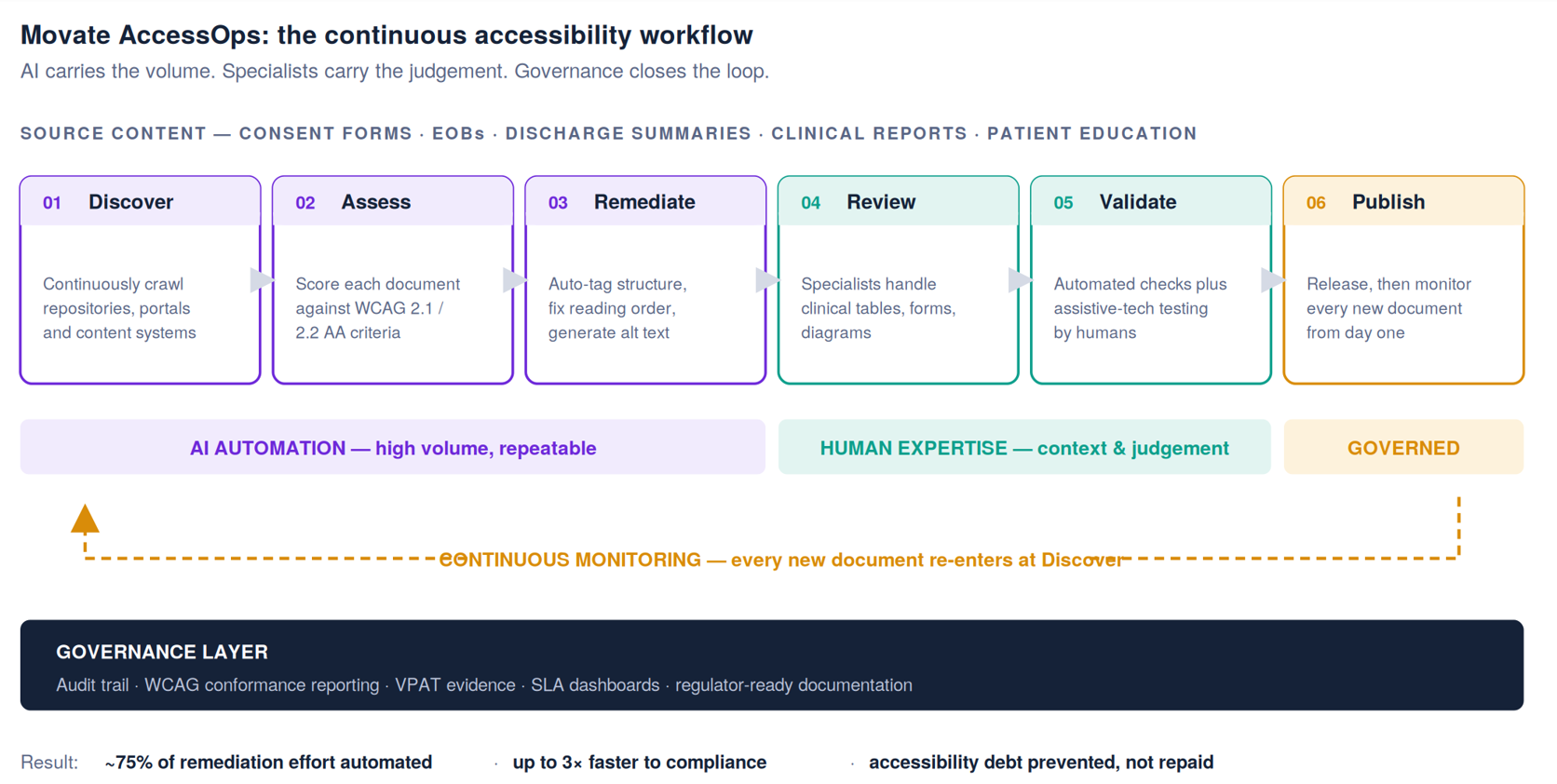This screenshot has width=1557, height=784.
Task: Select the 06 Publish step header
Action: 1403,201
